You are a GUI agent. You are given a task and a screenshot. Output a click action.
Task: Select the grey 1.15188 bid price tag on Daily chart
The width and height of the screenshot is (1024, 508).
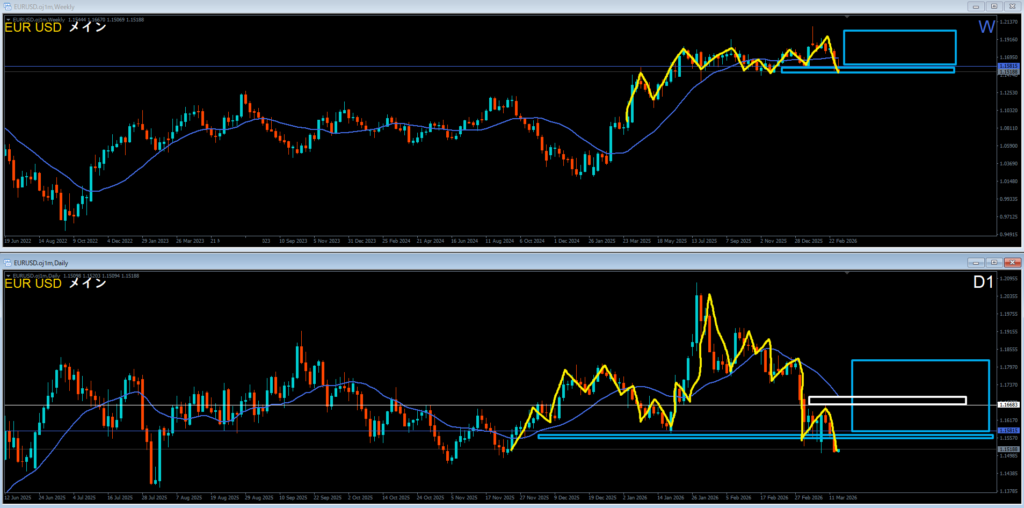[1007, 449]
